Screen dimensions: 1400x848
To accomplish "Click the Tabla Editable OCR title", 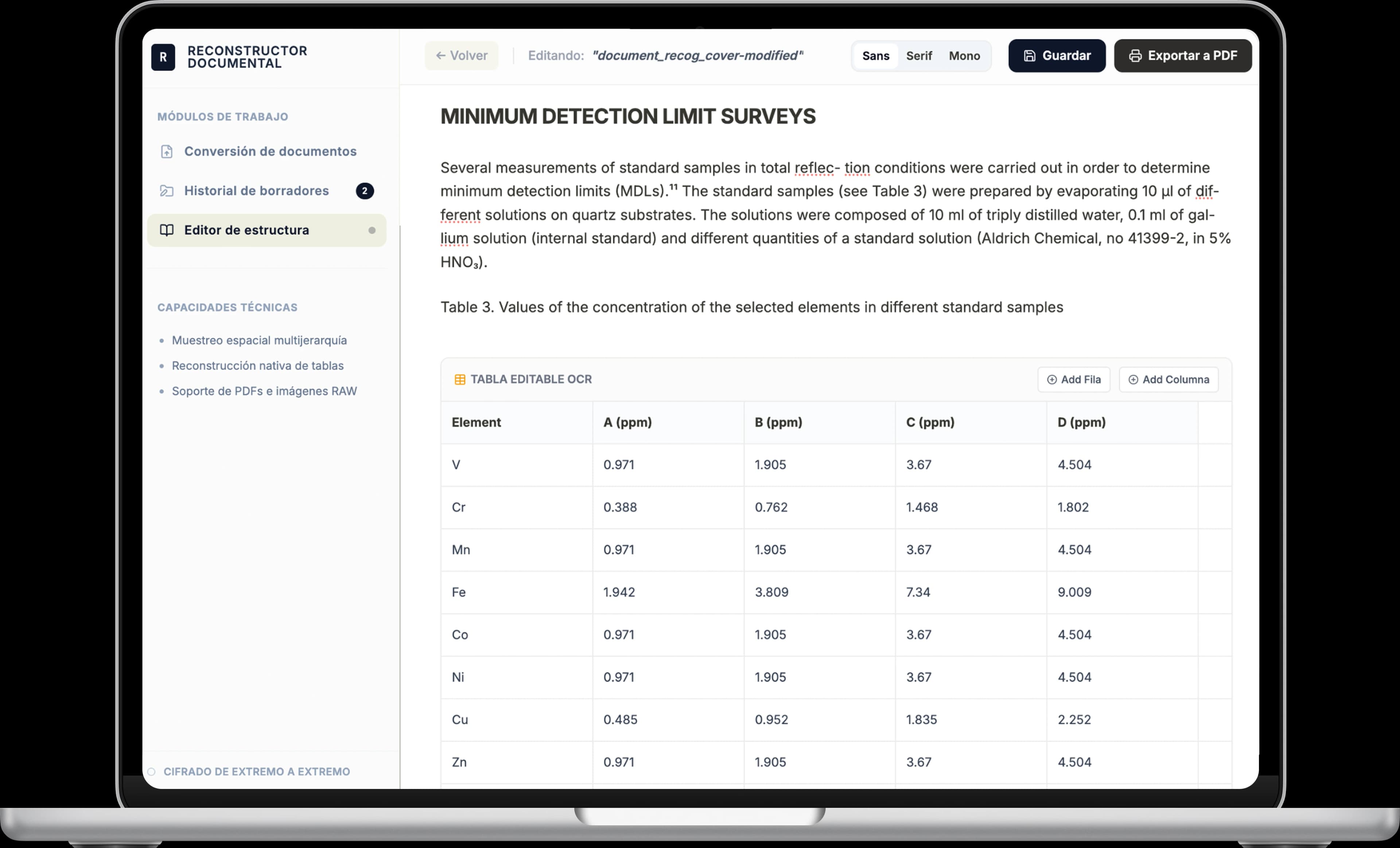I will point(531,379).
